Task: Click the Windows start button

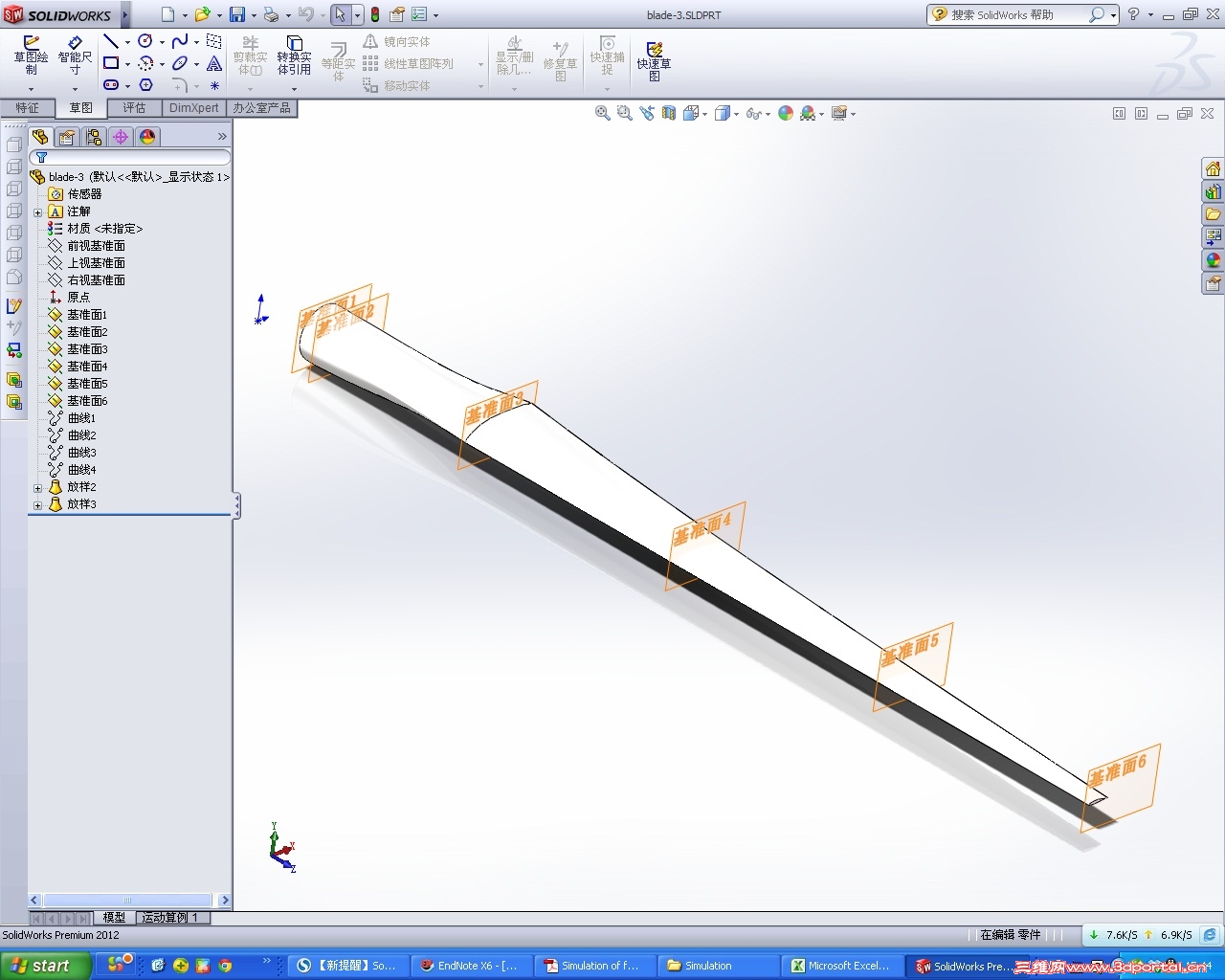Action: click(45, 966)
